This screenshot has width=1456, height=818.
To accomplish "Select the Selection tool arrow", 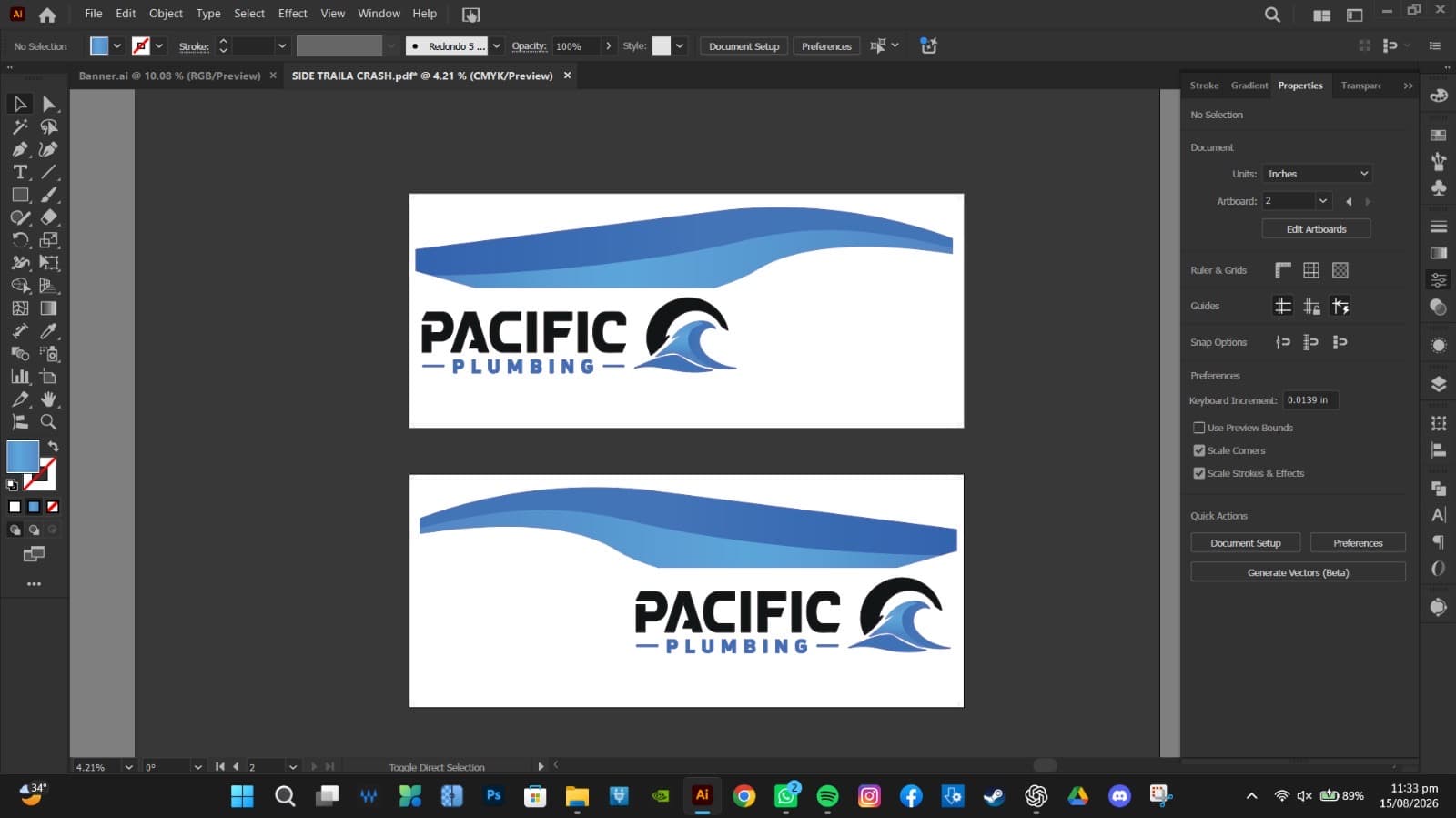I will click(x=20, y=104).
